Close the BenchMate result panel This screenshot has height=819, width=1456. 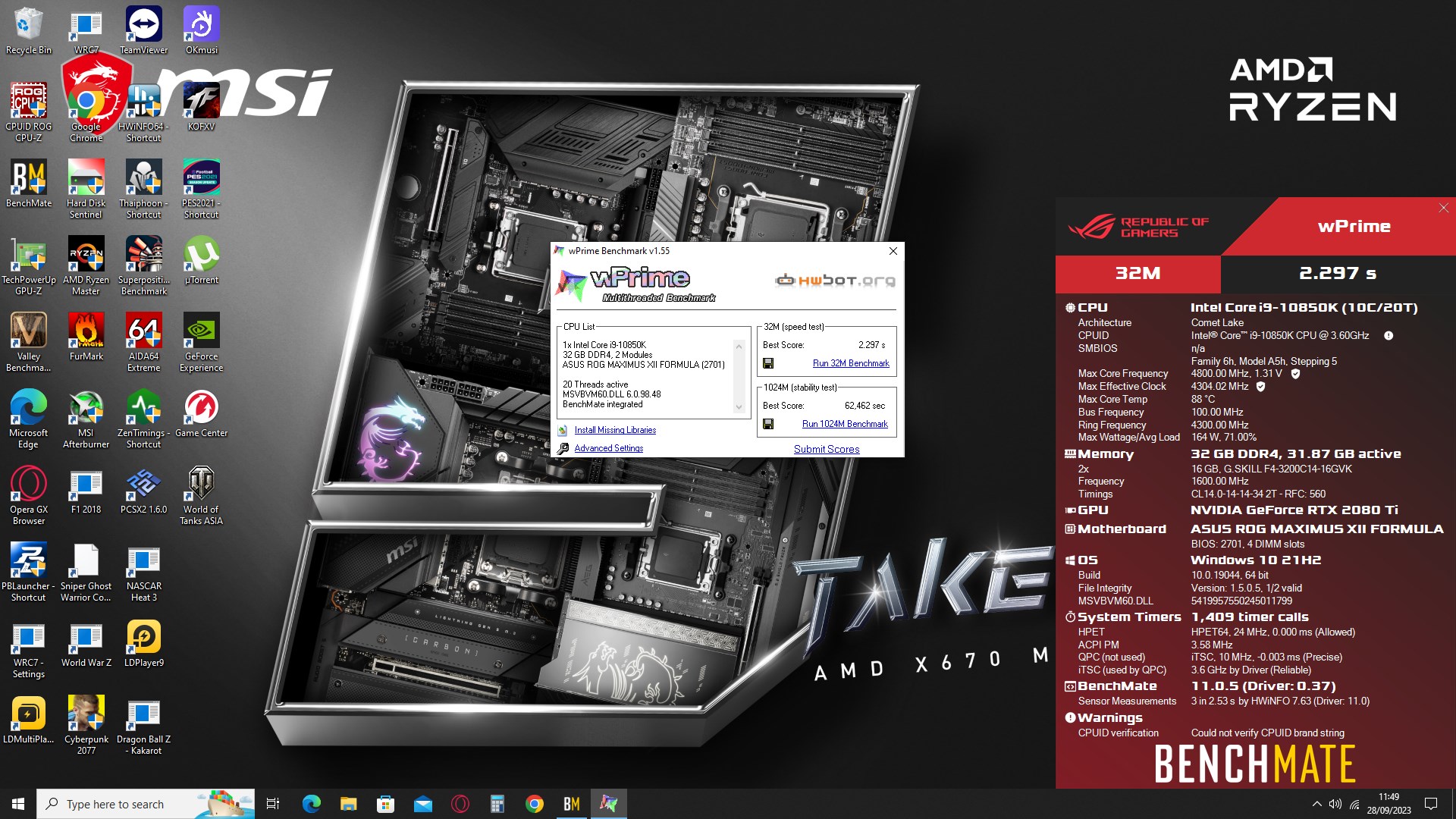[1444, 208]
